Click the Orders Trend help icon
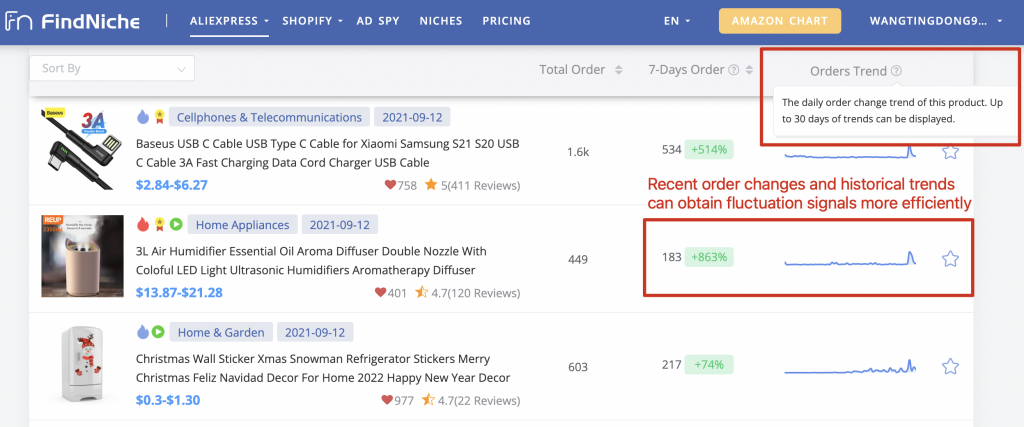The image size is (1024, 427). 897,71
